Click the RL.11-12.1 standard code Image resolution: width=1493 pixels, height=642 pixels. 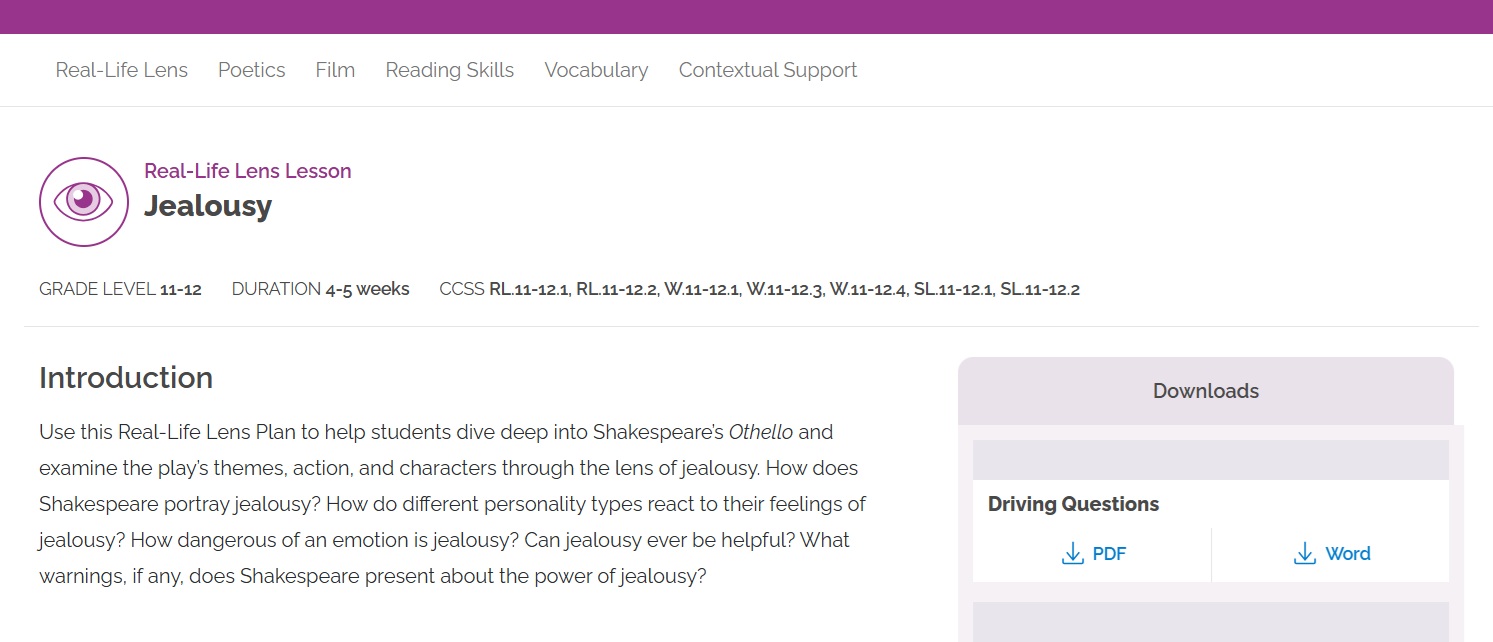pyautogui.click(x=529, y=290)
